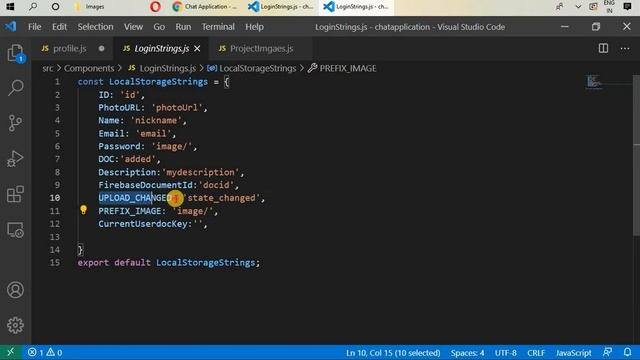640x360 pixels.
Task: Open the Terminal menu
Action: [218, 27]
